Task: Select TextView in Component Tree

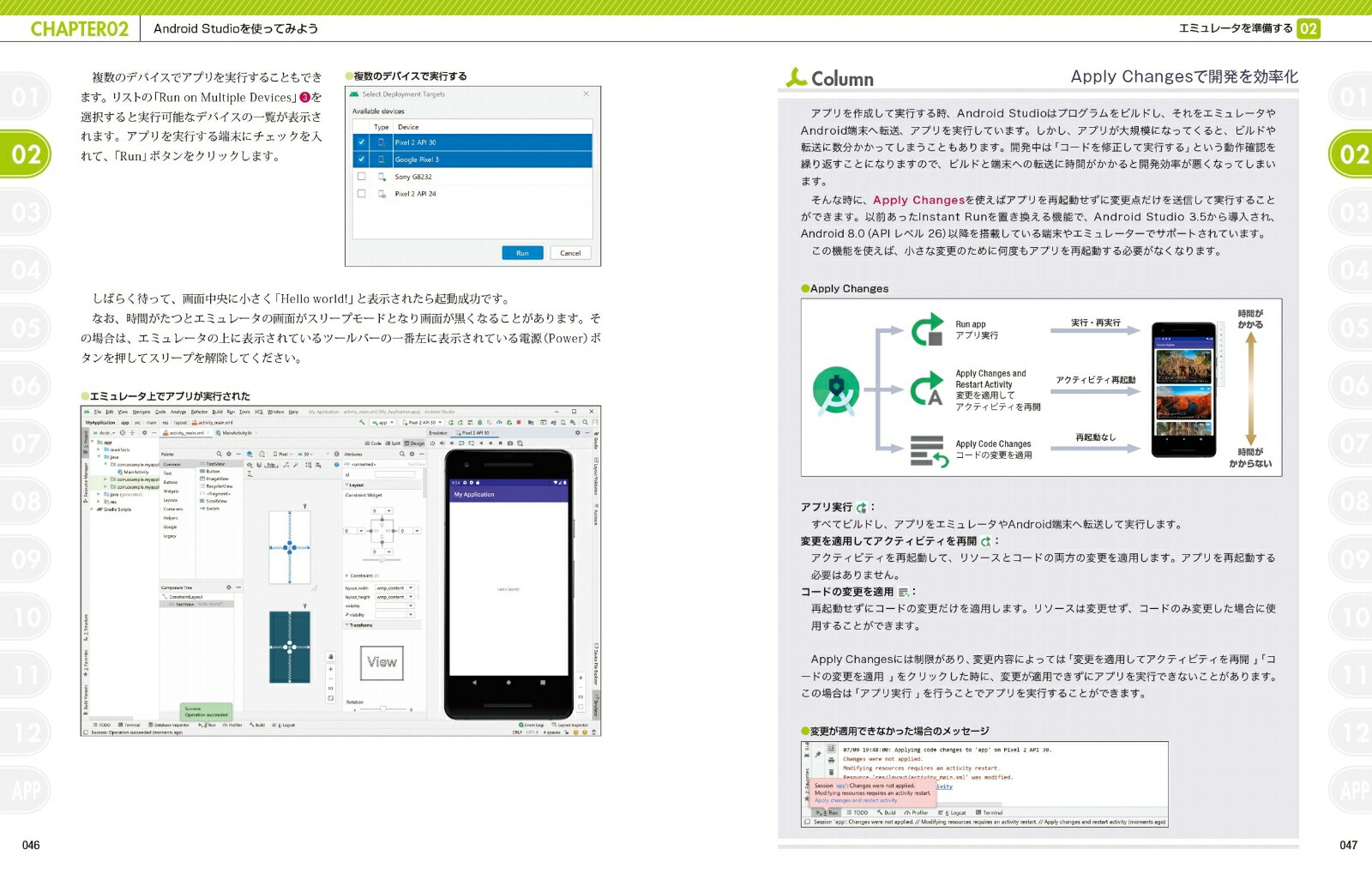Action: 196,604
